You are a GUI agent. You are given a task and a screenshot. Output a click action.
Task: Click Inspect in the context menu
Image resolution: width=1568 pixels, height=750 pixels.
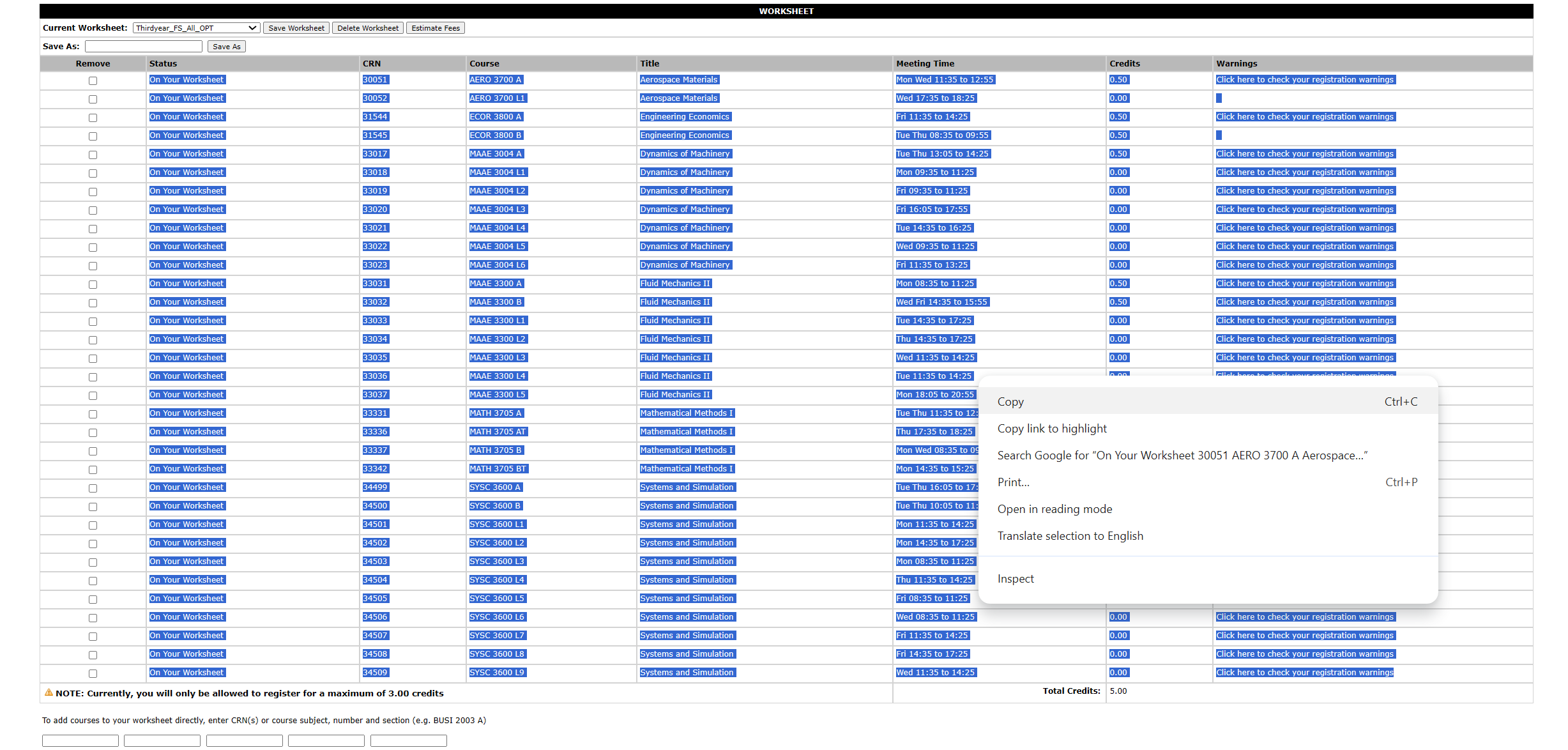coord(1208,578)
